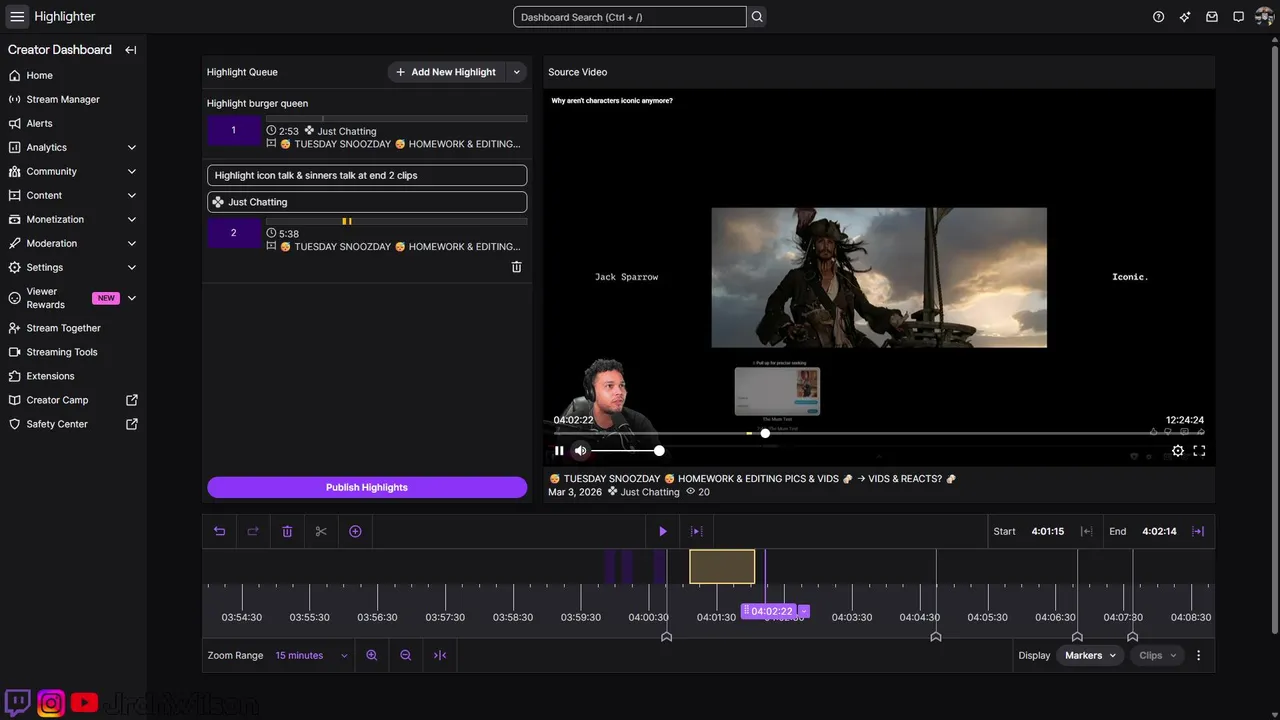Select the scissors split tool

(321, 531)
